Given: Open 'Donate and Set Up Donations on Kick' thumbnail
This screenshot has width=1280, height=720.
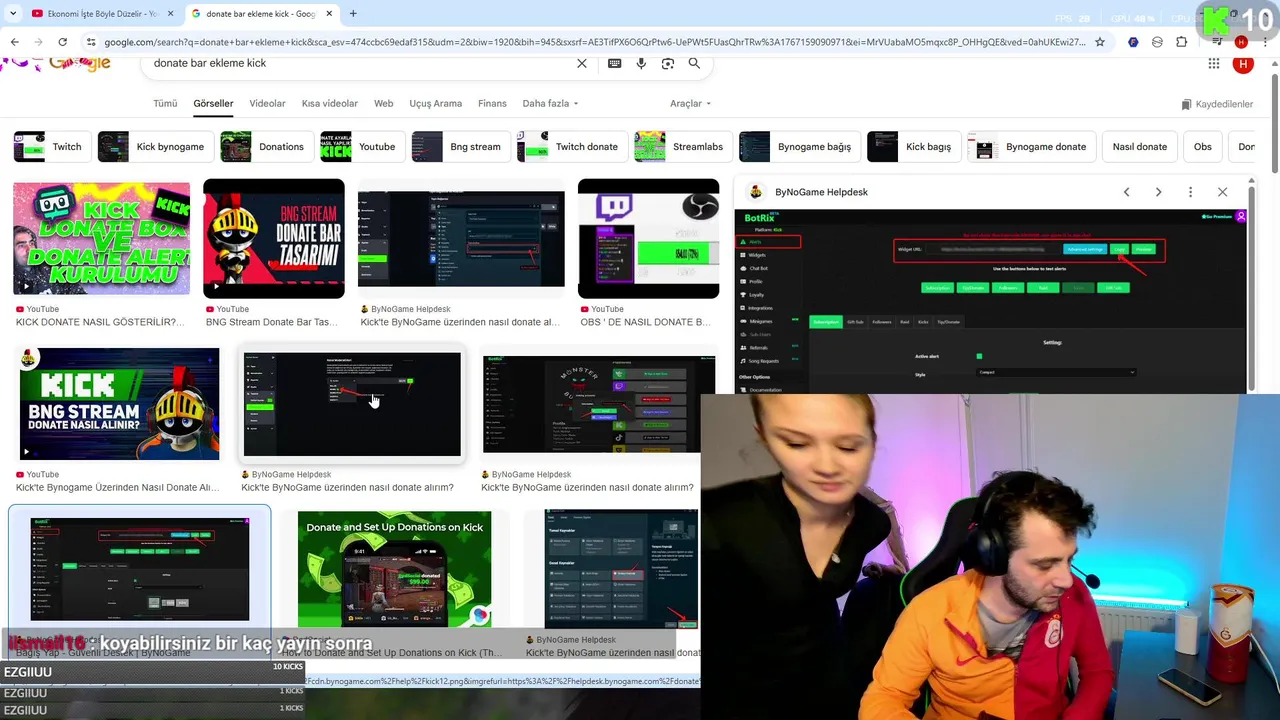Looking at the screenshot, I should [394, 569].
